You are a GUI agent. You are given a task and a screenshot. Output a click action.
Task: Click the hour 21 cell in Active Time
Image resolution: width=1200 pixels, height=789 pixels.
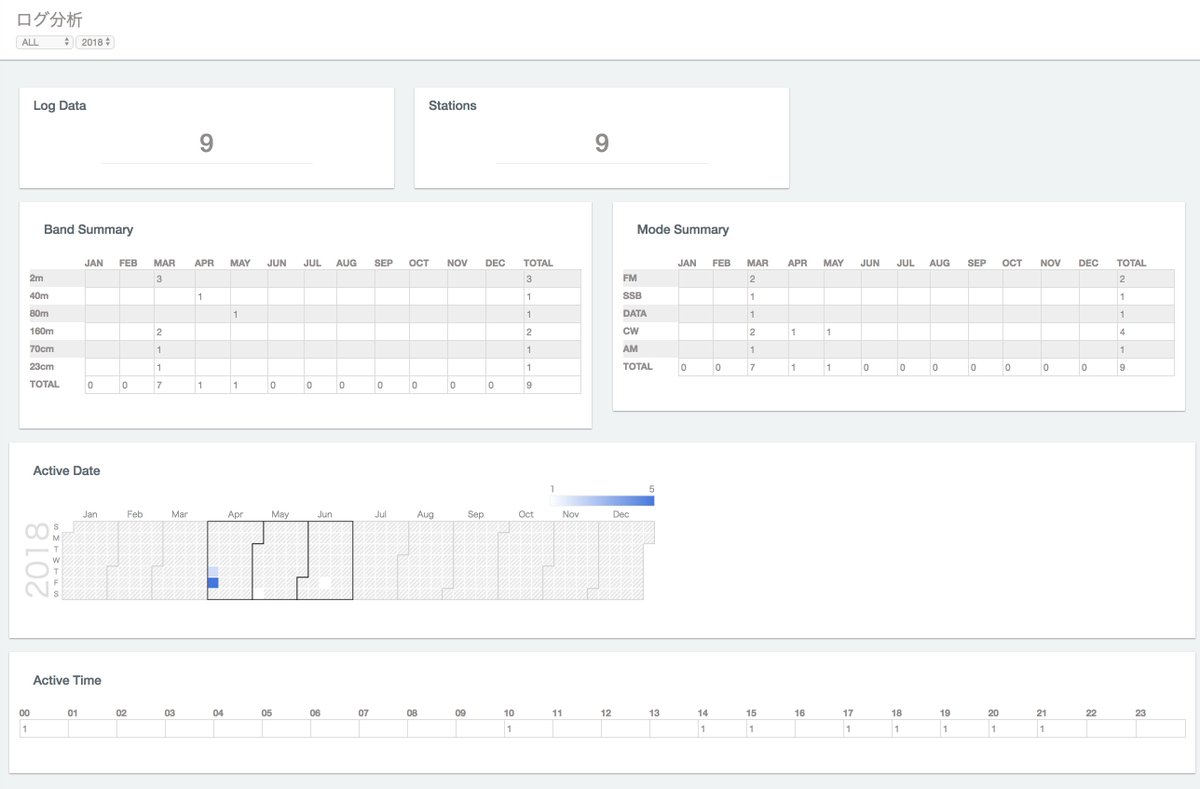click(1062, 729)
